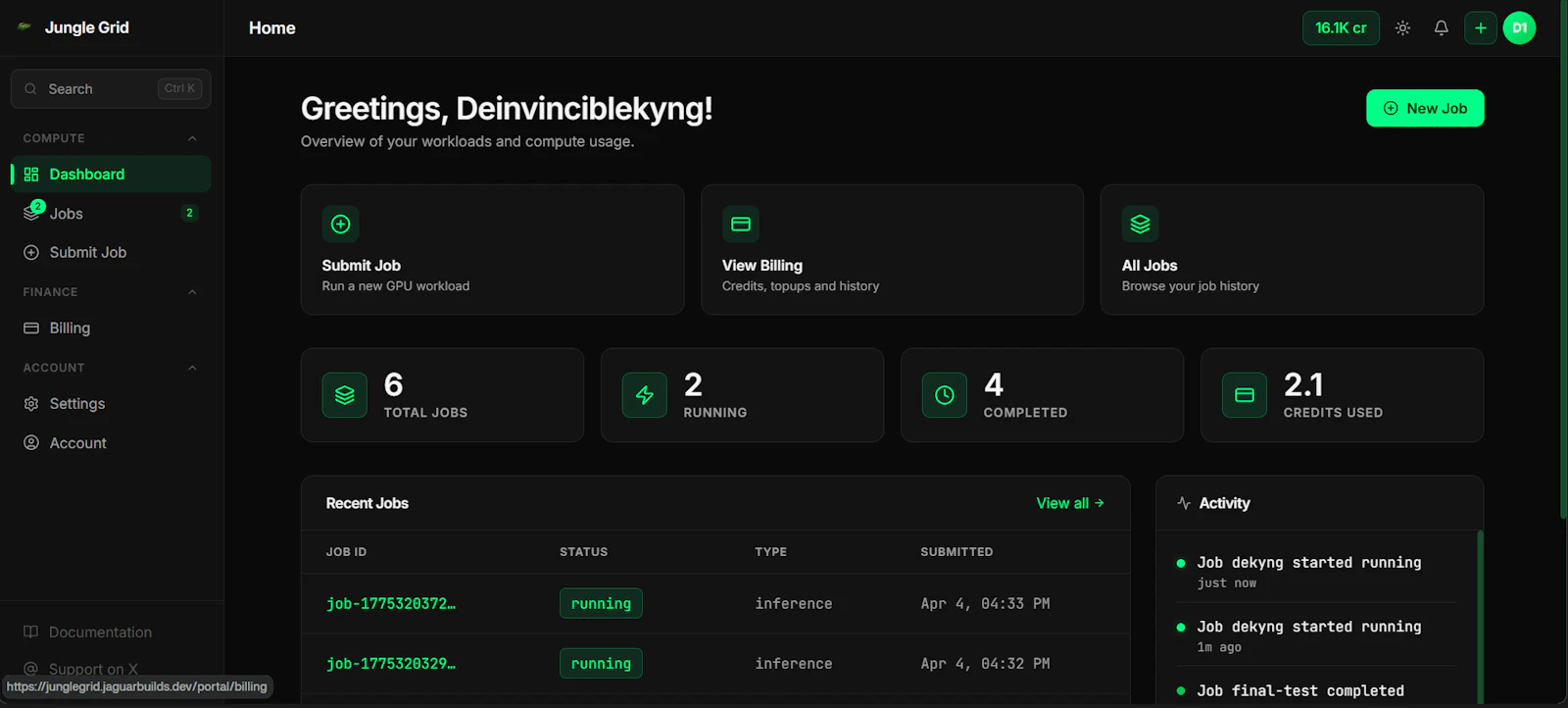Image resolution: width=1568 pixels, height=708 pixels.
Task: Open the Documentation link
Action: point(100,632)
